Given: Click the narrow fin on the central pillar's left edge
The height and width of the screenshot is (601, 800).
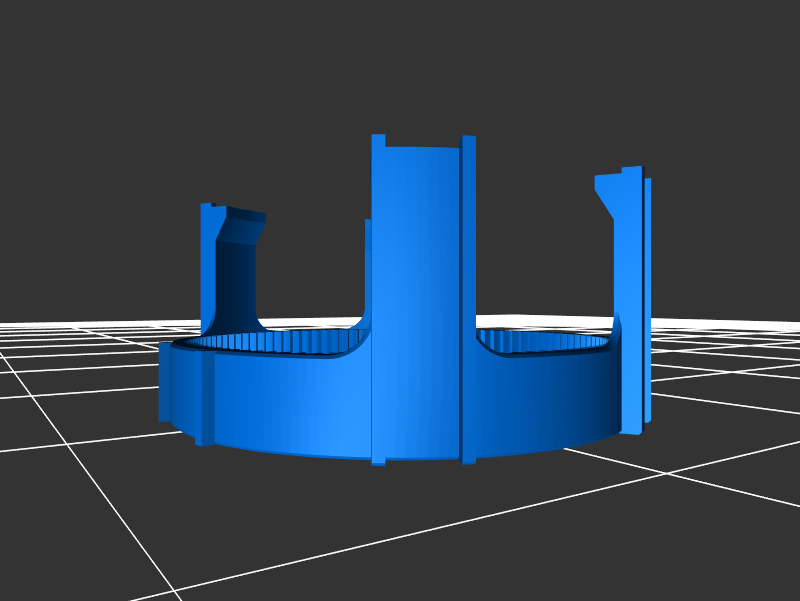Looking at the screenshot, I should click(378, 300).
